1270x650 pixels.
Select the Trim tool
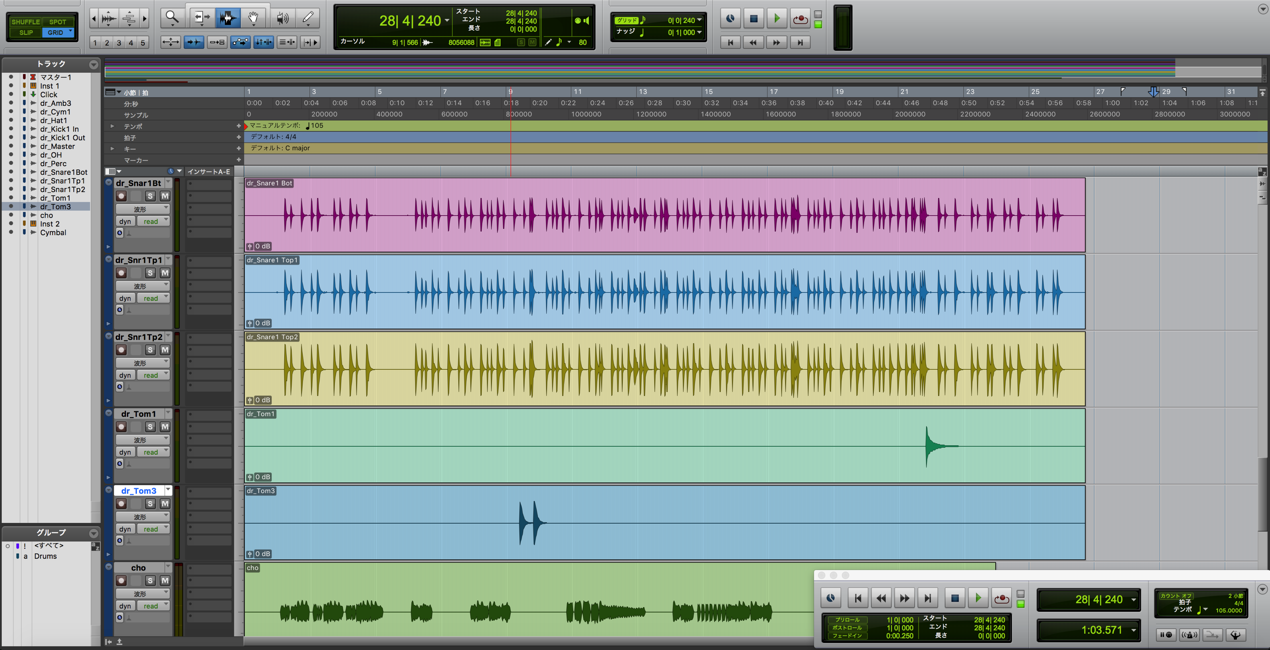201,18
